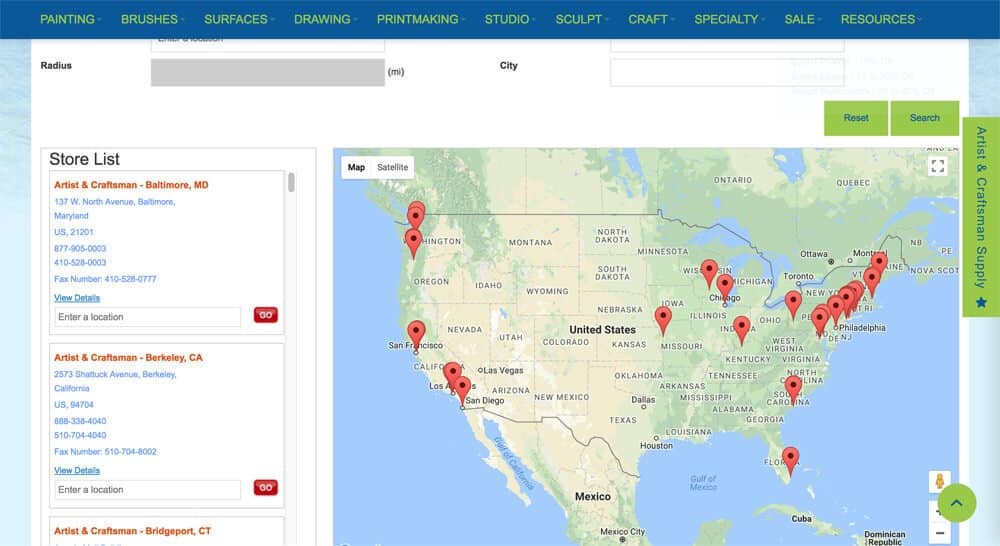Image resolution: width=1000 pixels, height=546 pixels.
Task: Expand the SALE dropdown menu
Action: pyautogui.click(x=802, y=19)
